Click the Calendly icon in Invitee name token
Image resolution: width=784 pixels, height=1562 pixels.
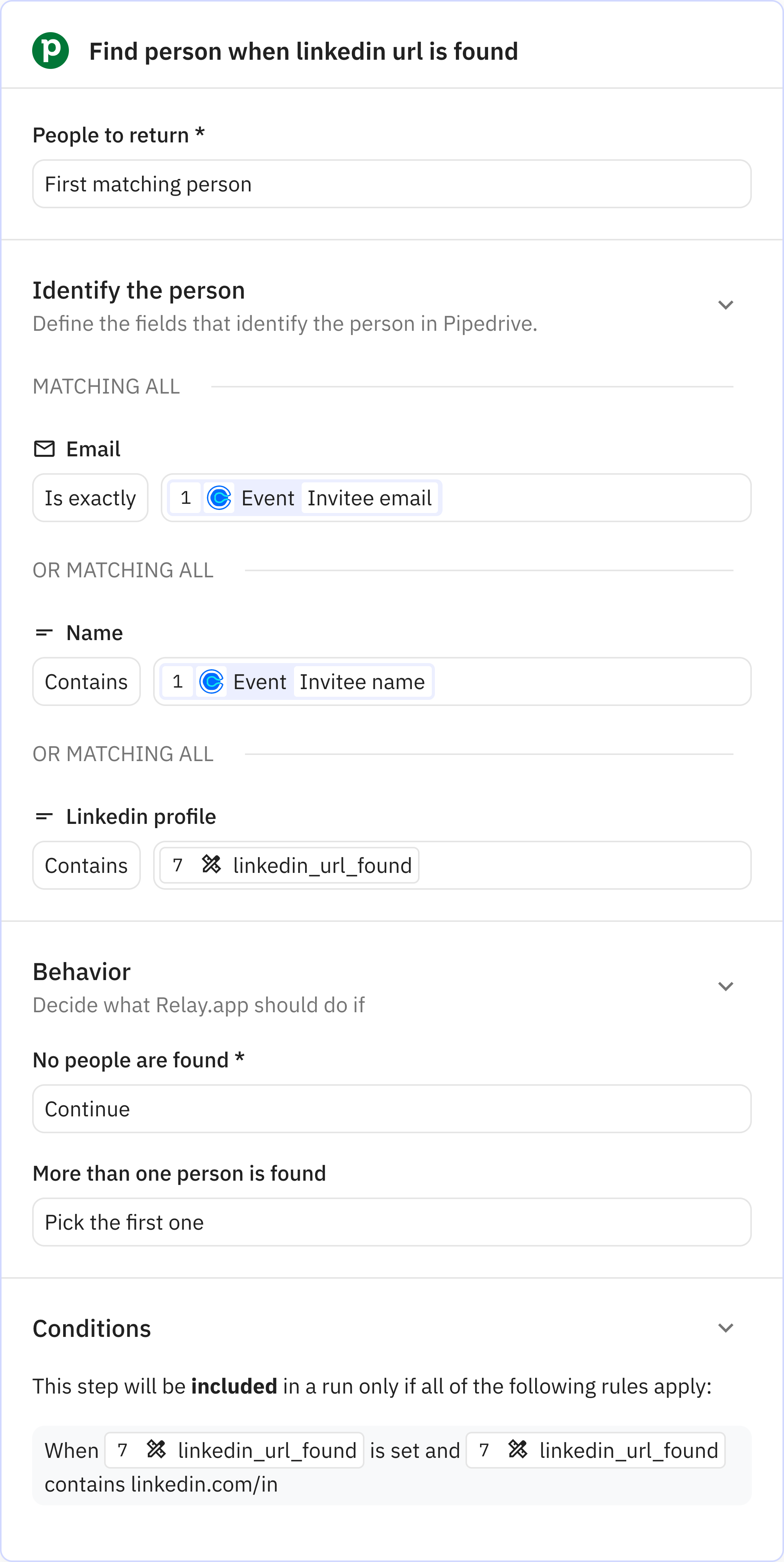[211, 681]
